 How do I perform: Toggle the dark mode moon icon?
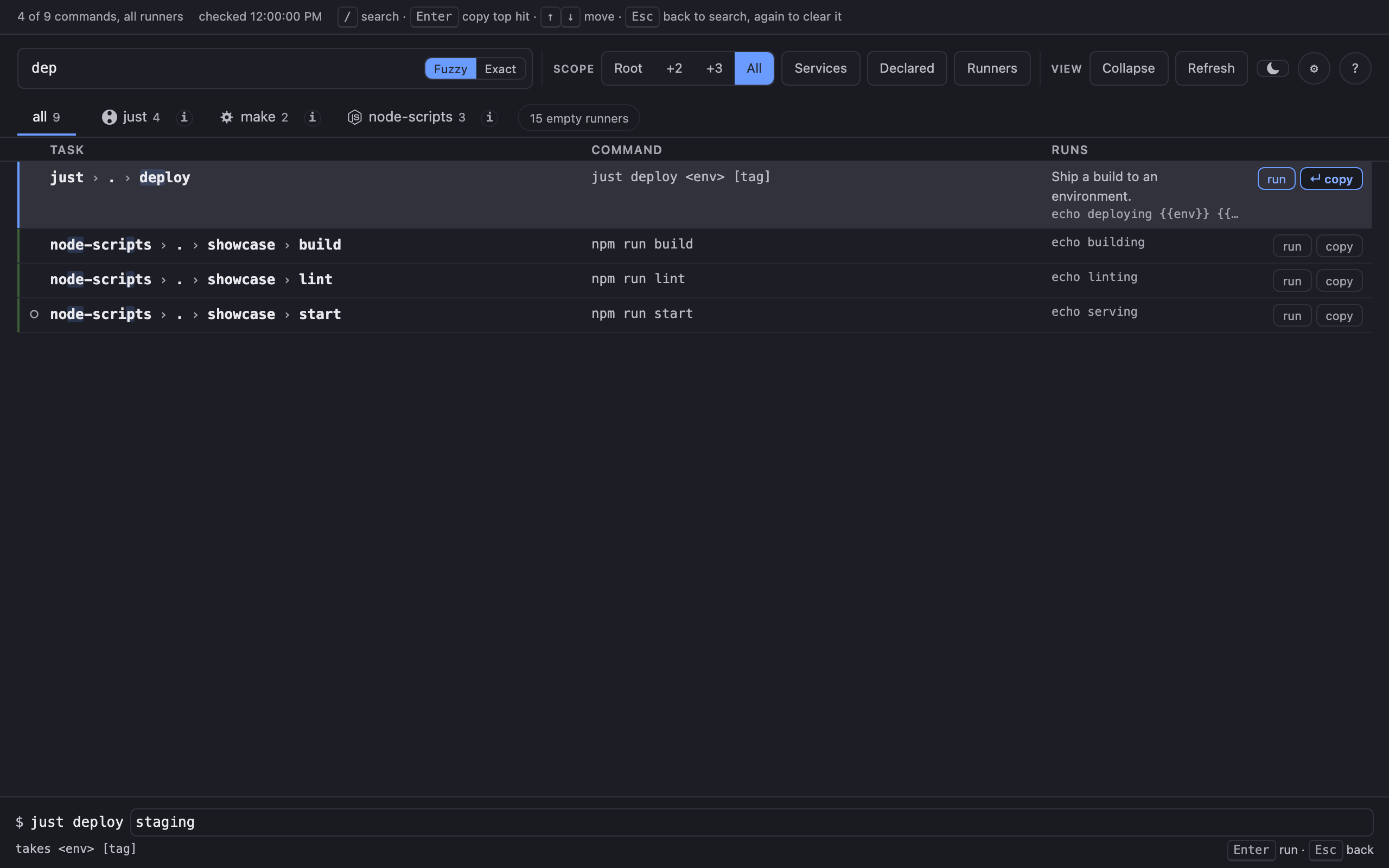pos(1272,68)
